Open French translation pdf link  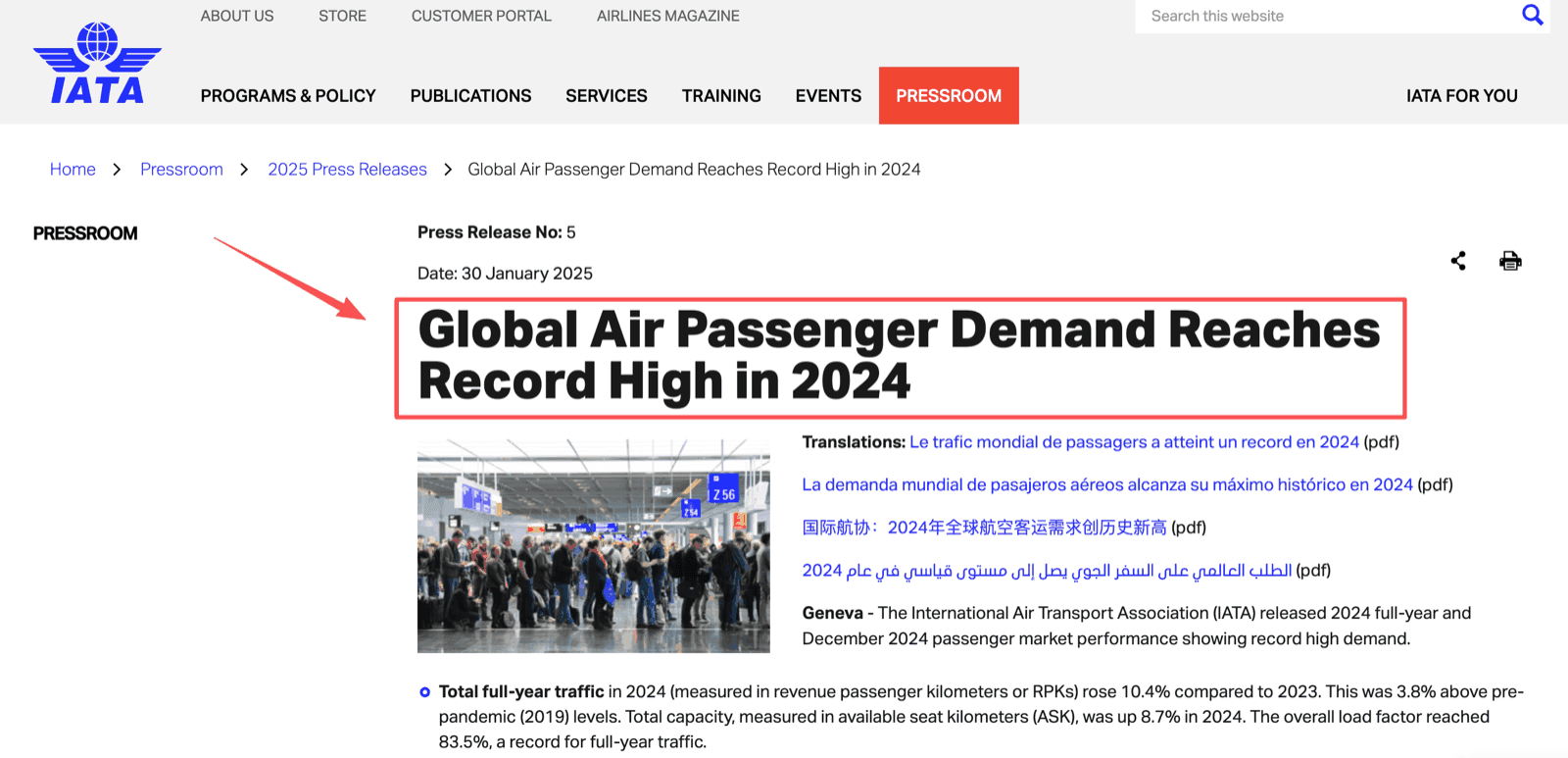(x=1134, y=442)
